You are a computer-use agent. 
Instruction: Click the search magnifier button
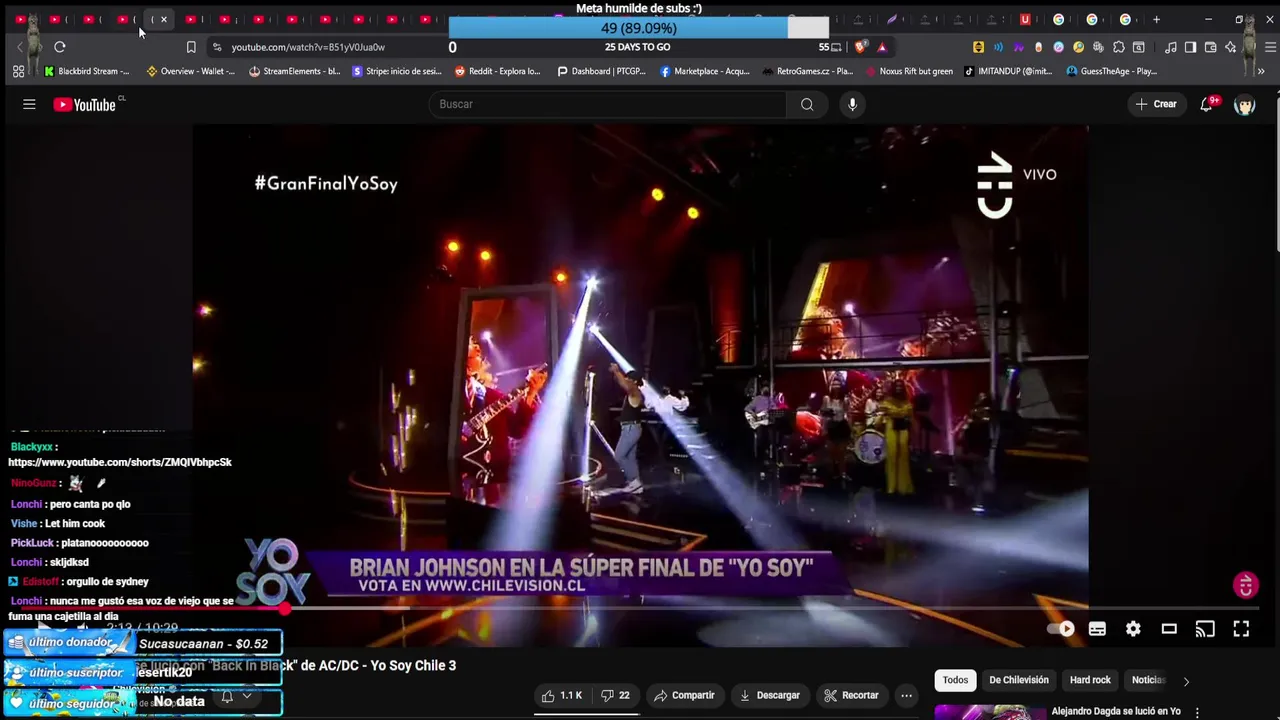point(807,104)
